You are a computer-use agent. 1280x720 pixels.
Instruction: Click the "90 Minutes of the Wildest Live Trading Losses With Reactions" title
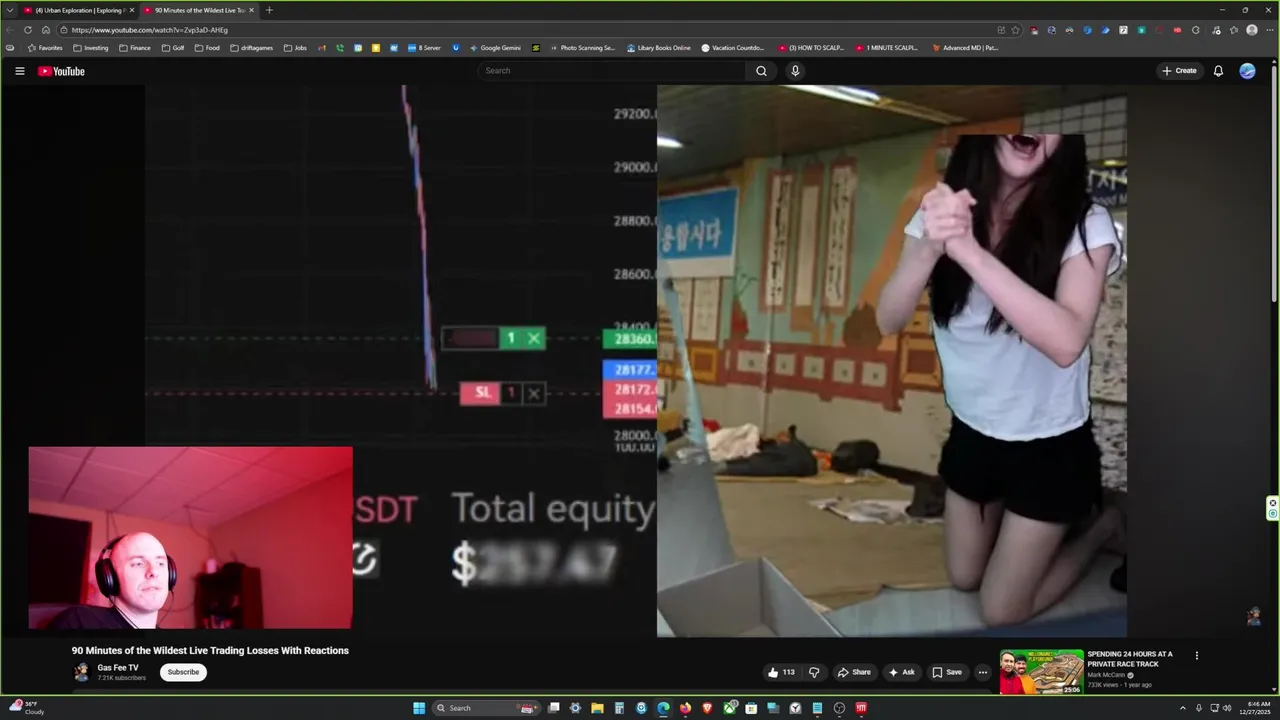point(210,650)
